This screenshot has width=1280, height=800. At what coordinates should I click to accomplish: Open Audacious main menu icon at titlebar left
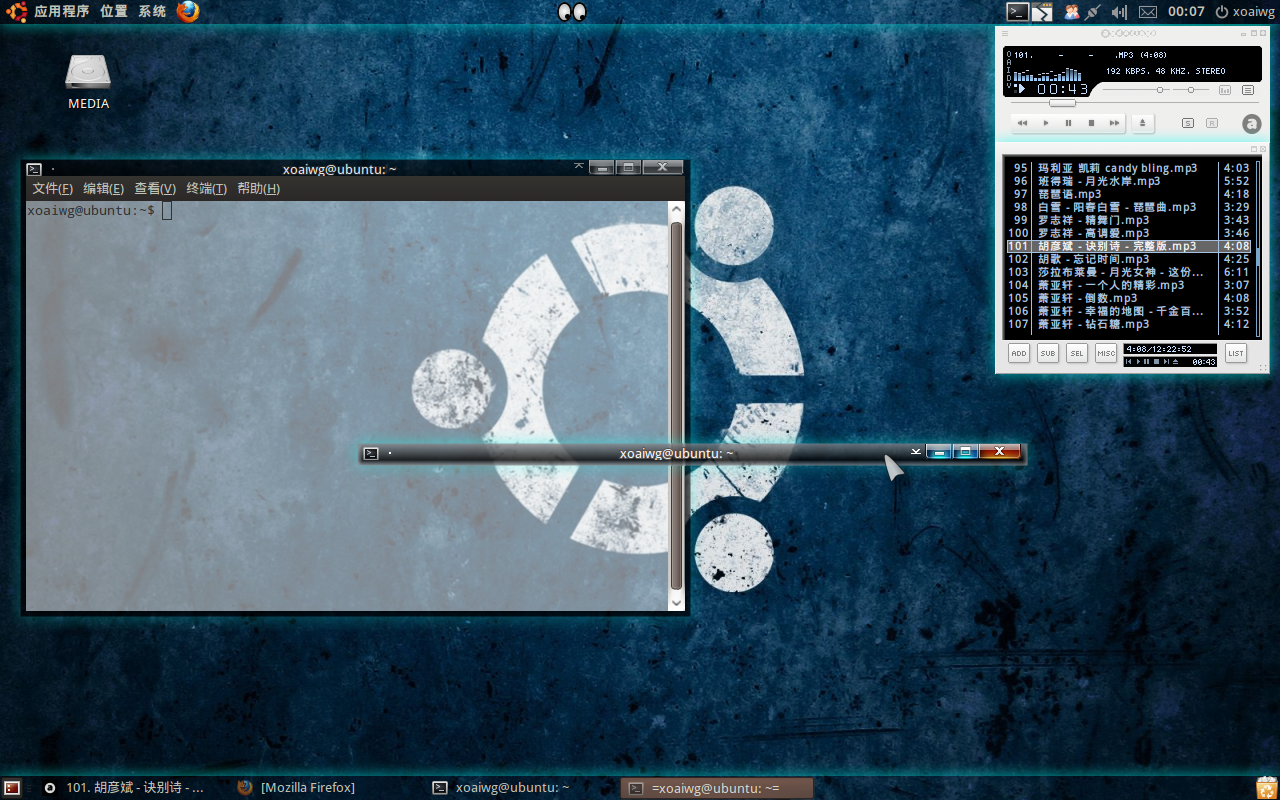coord(1005,33)
